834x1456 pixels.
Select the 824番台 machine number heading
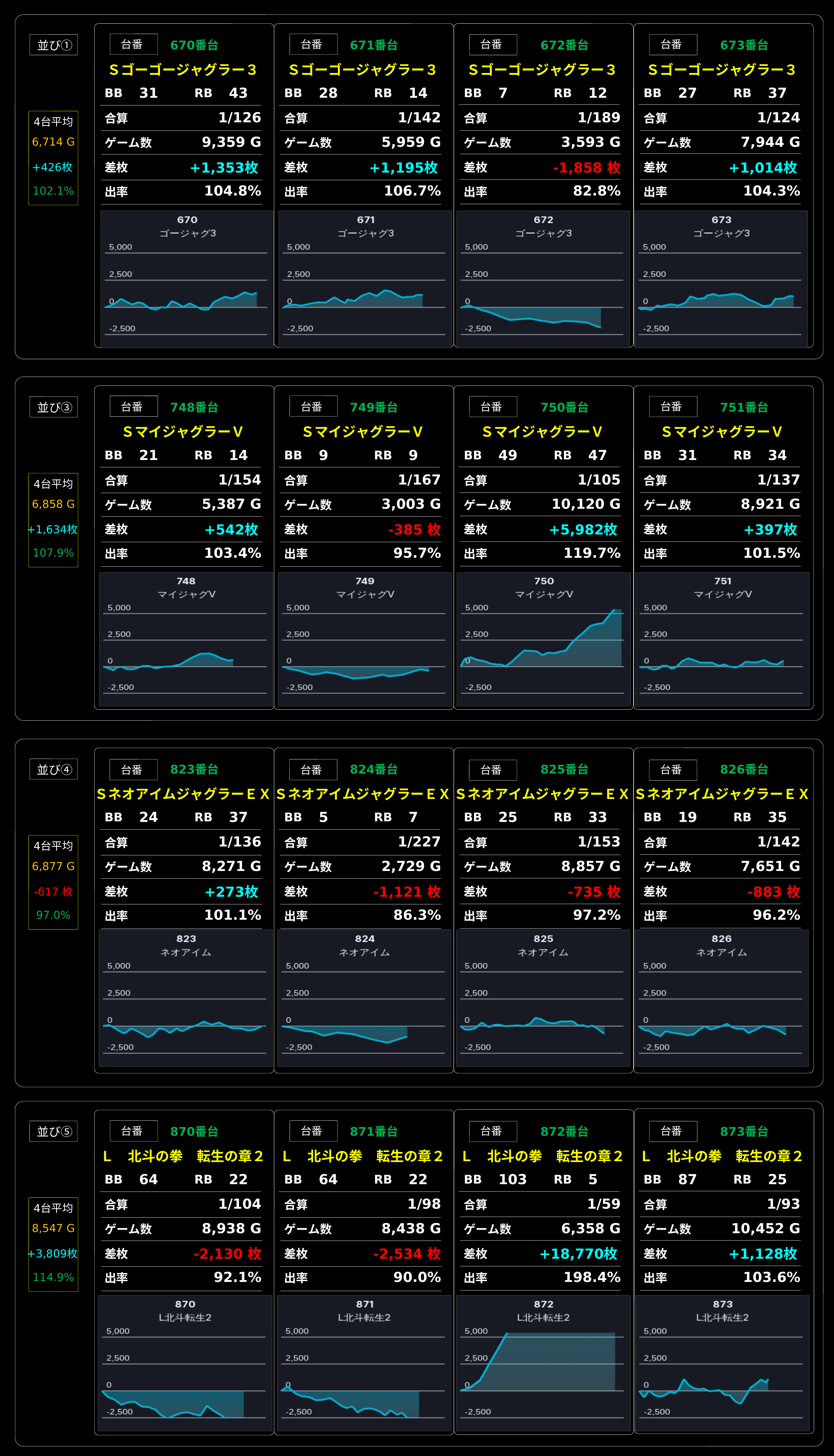[374, 769]
